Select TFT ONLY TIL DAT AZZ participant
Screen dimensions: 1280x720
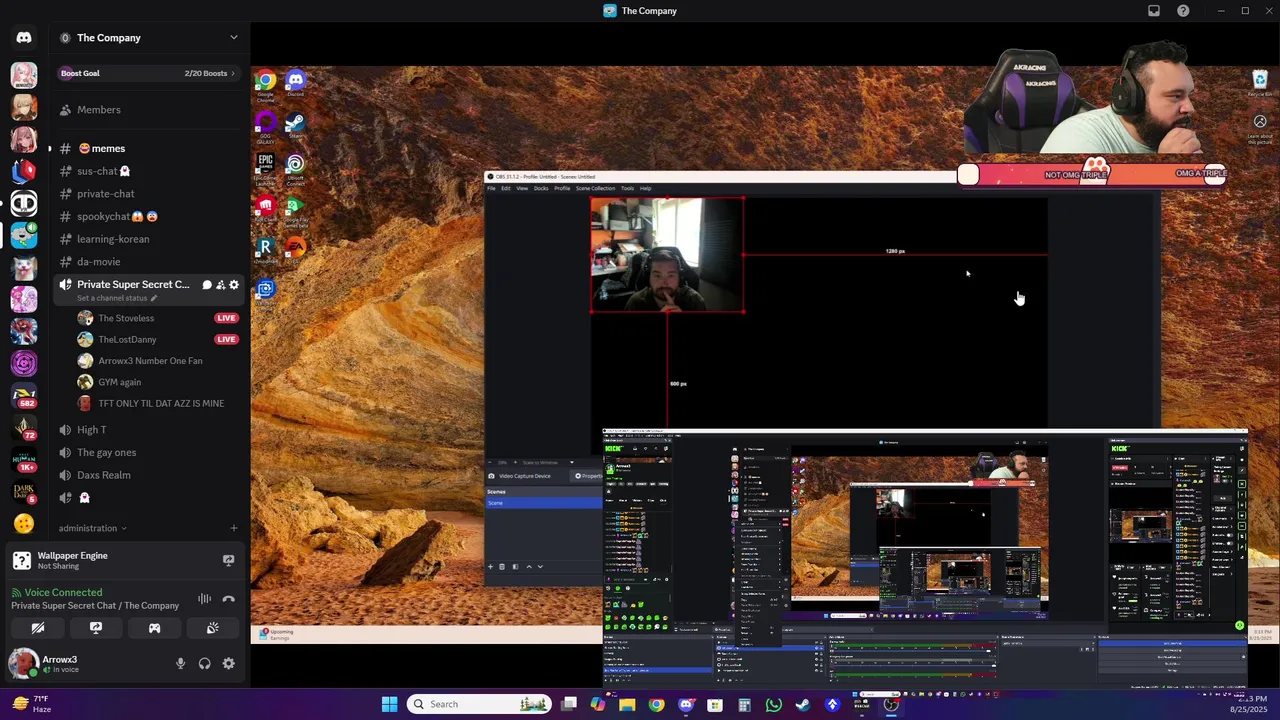click(148, 403)
